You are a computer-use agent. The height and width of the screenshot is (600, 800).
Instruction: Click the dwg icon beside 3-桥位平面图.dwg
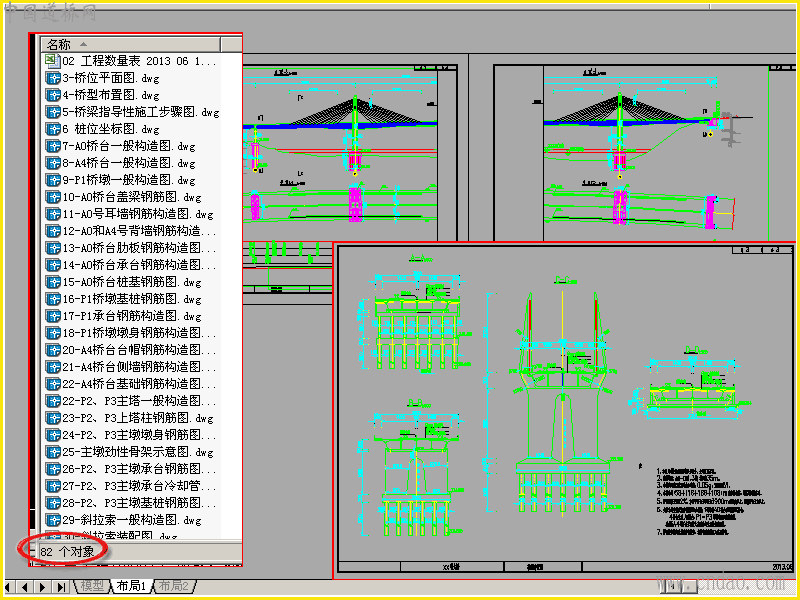pyautogui.click(x=53, y=78)
